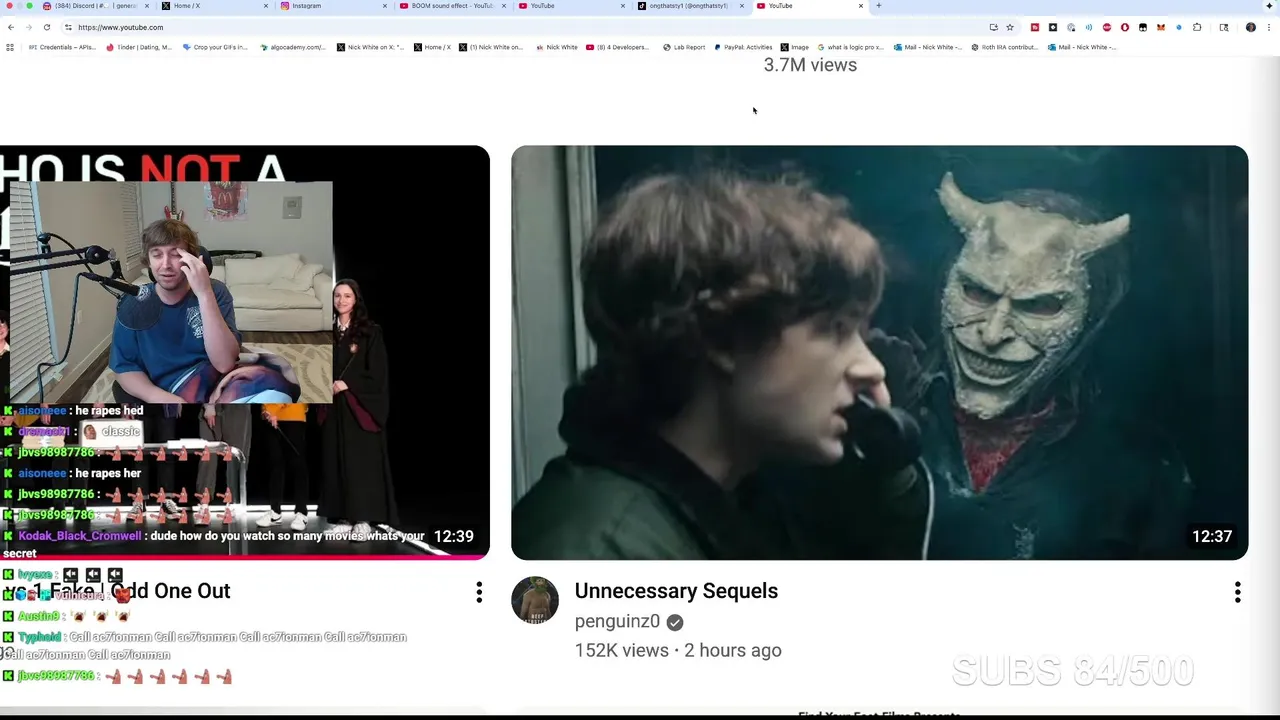Click the install app icon in address bar
1280x720 pixels.
pyautogui.click(x=993, y=27)
